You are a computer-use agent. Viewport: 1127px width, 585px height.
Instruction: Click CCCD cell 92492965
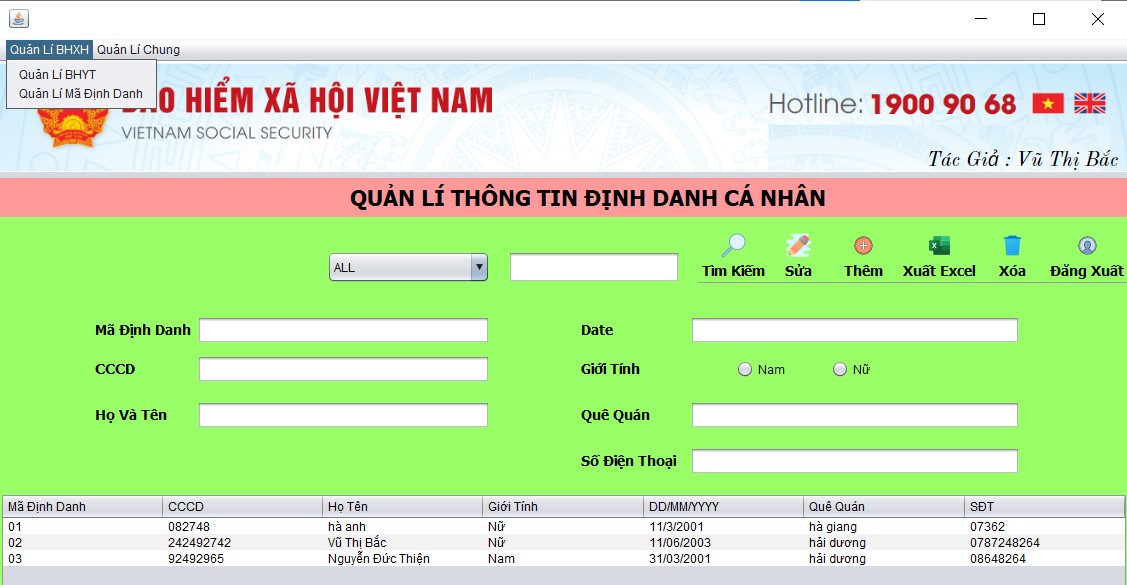243,558
